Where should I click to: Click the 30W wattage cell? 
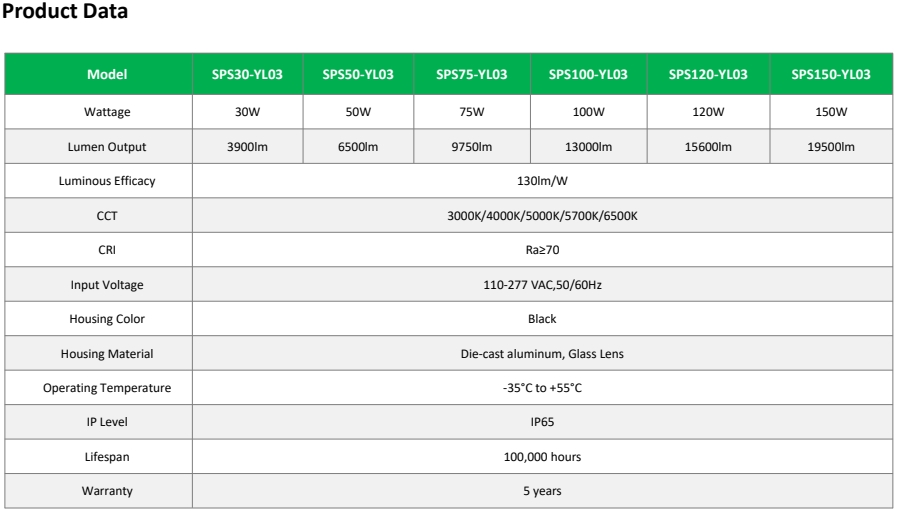point(248,112)
